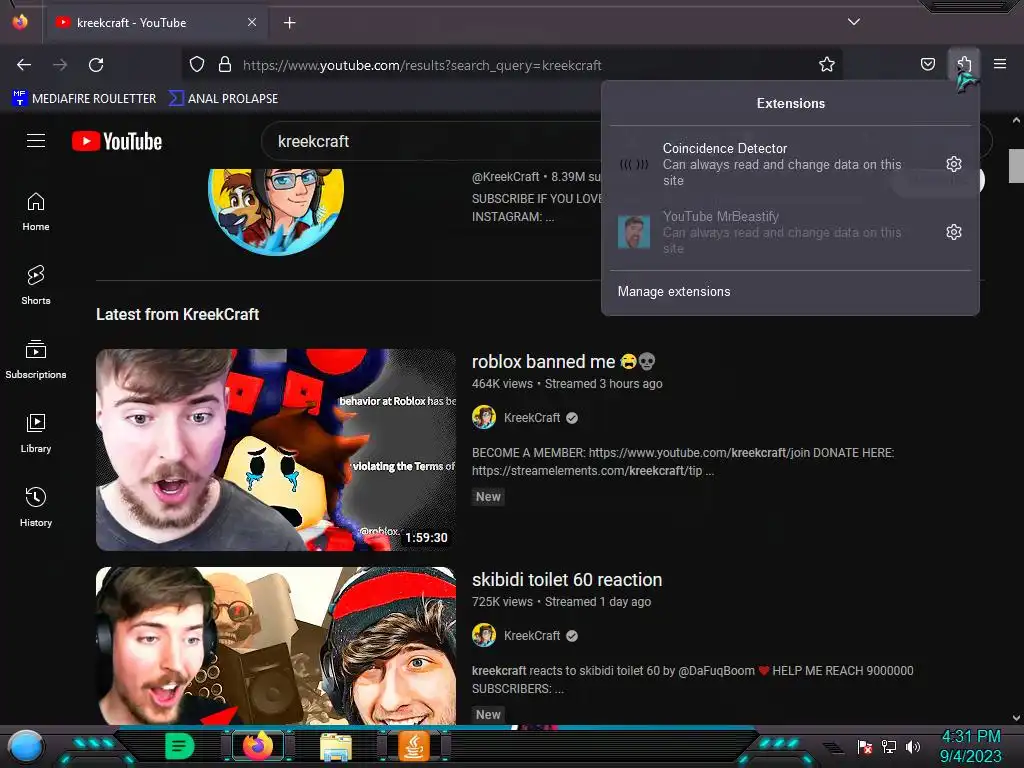This screenshot has width=1024, height=768.
Task: Open the KreekCraft channel avatar
Action: coord(276,210)
